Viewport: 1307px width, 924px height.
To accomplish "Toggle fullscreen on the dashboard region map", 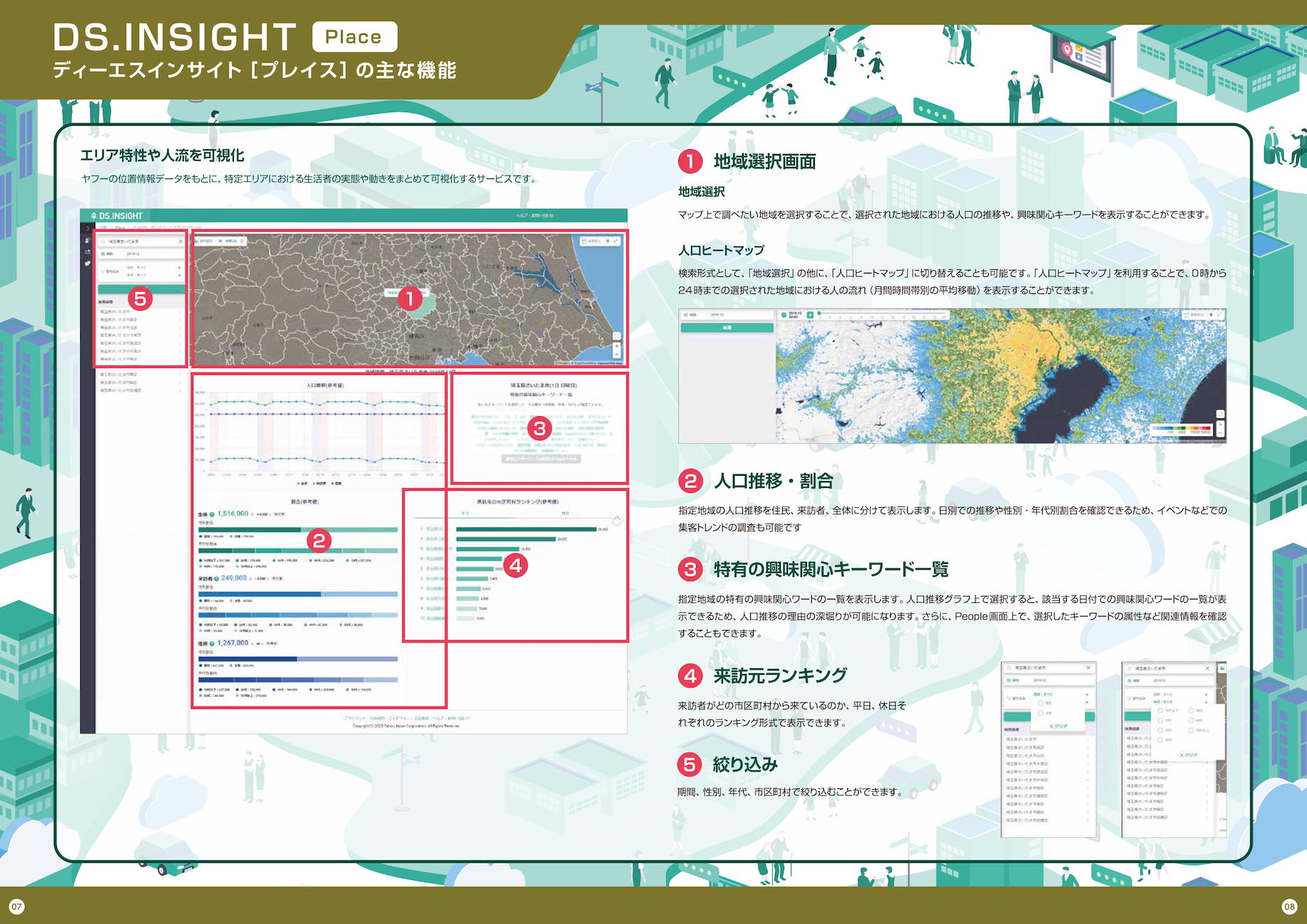I will click(x=617, y=336).
